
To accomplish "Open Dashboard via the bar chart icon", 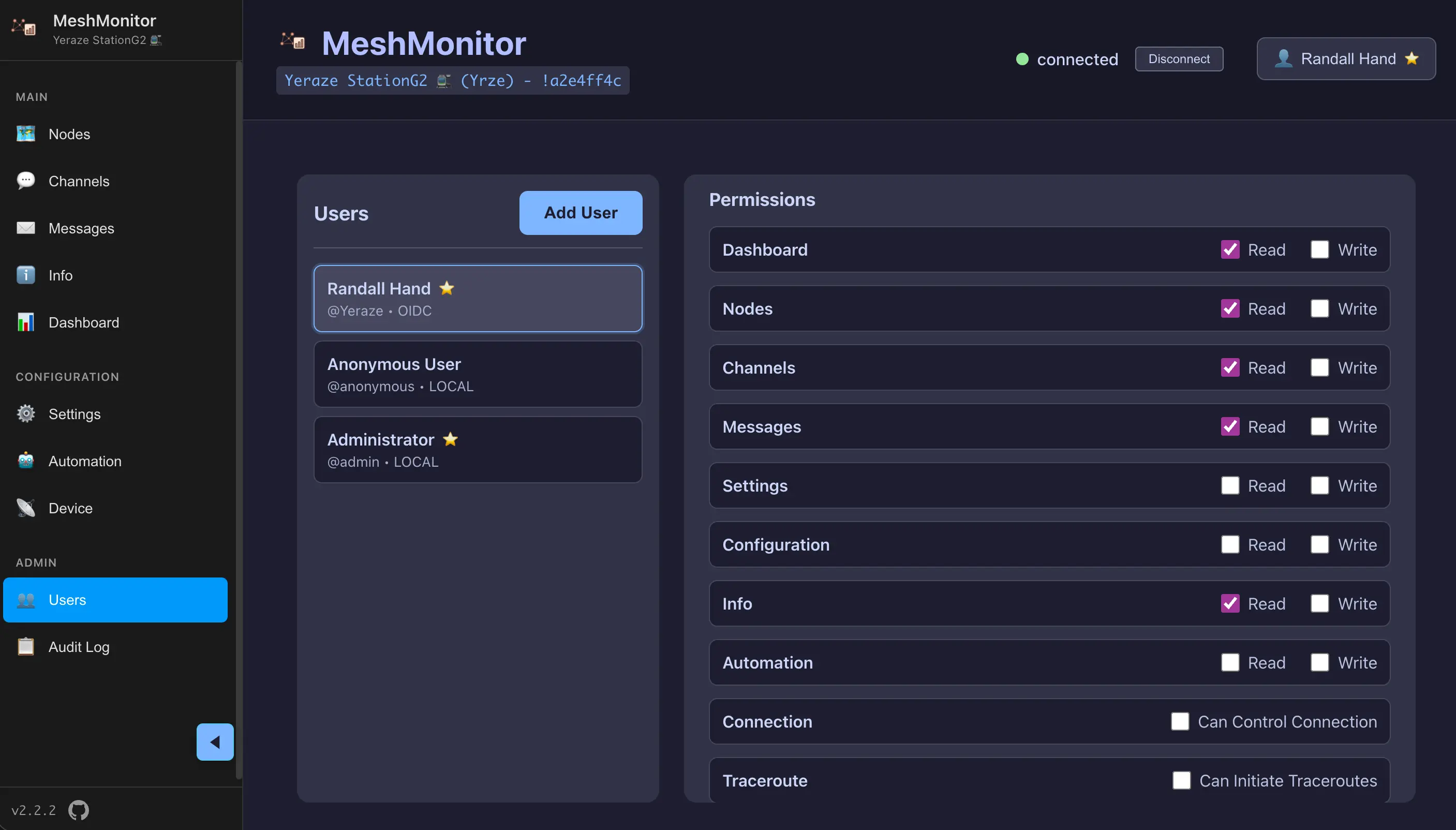I will point(25,322).
